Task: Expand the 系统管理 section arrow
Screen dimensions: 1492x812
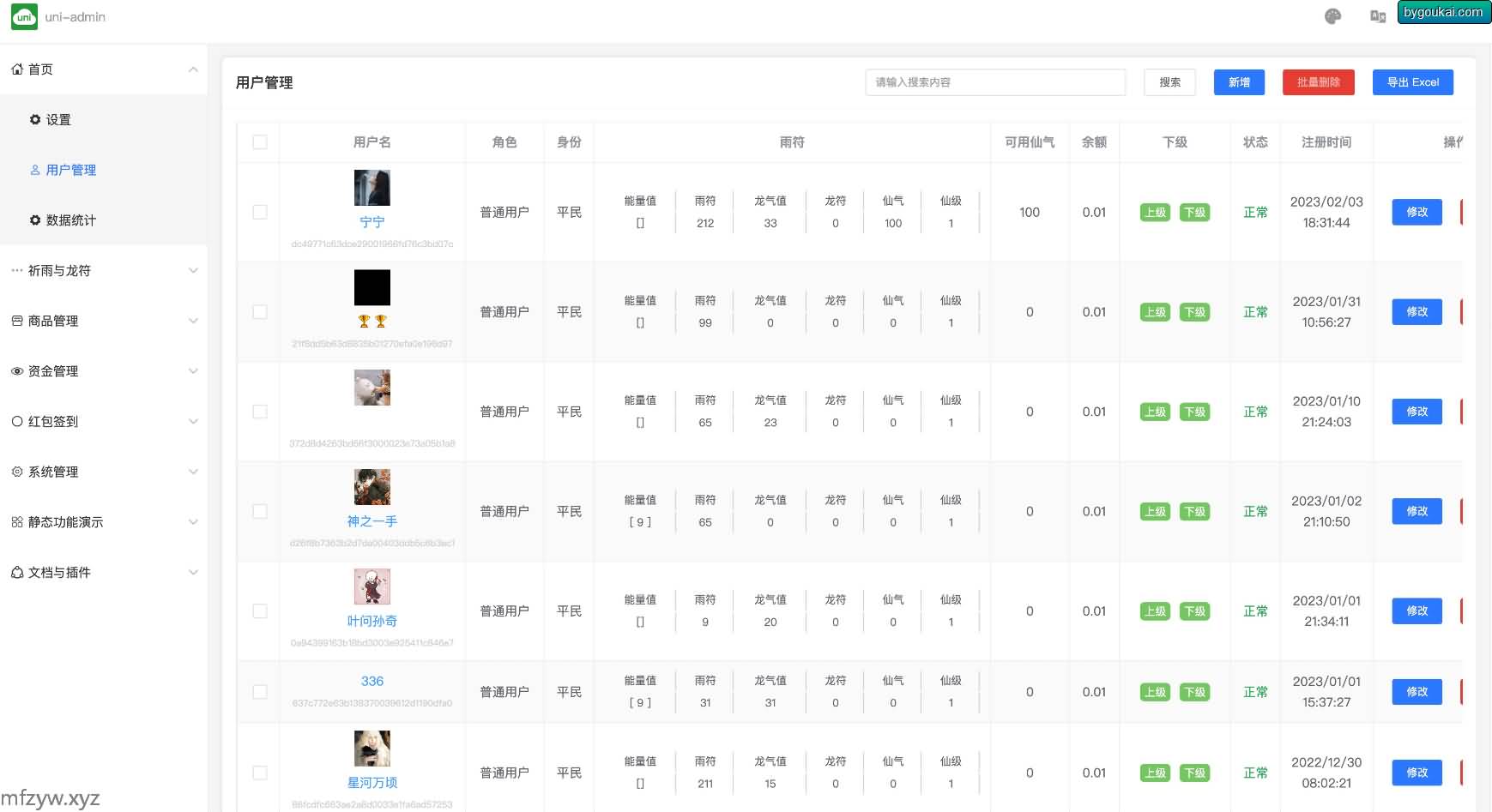Action: coord(193,472)
